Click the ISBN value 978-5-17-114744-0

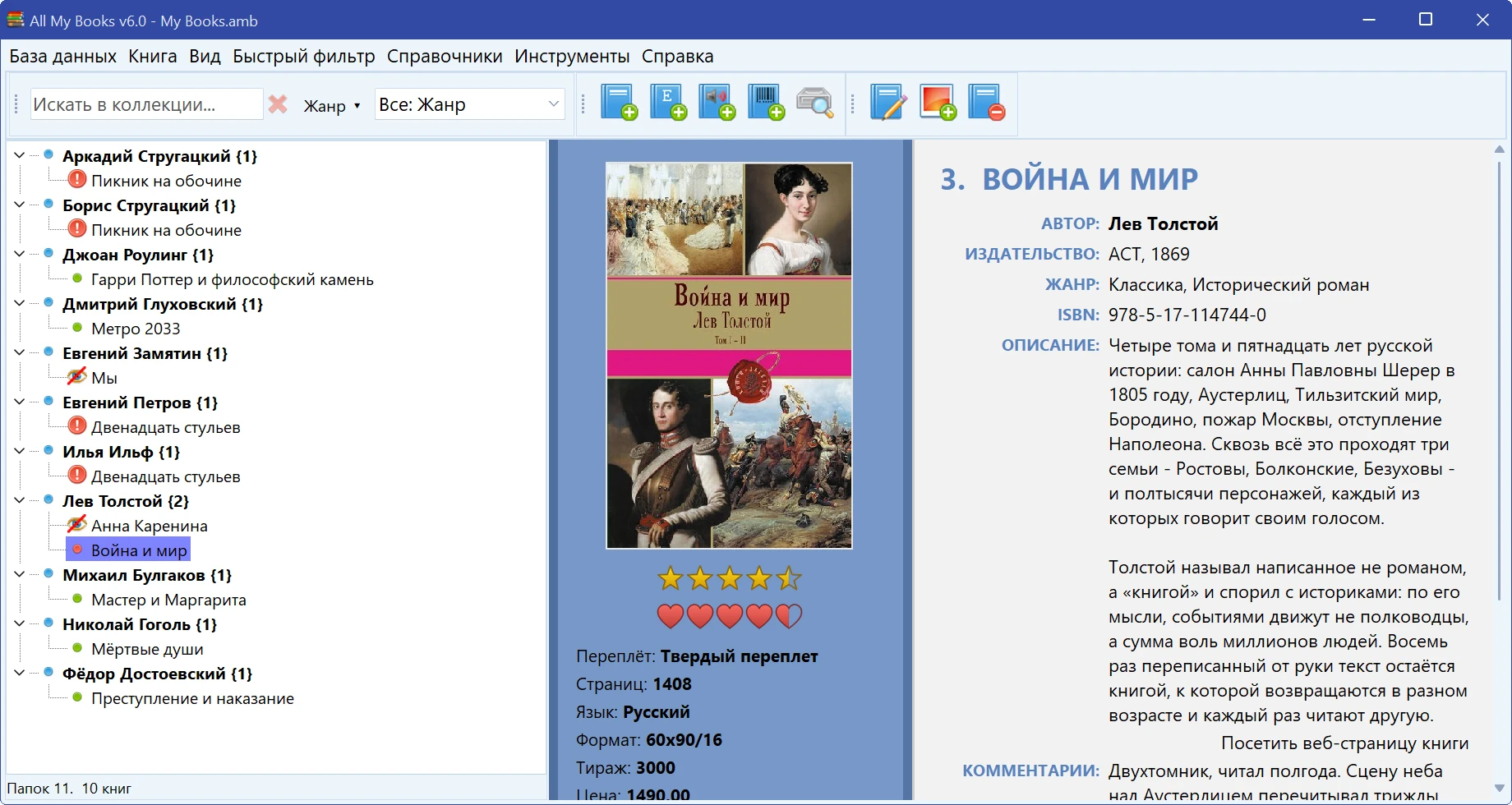(1187, 315)
